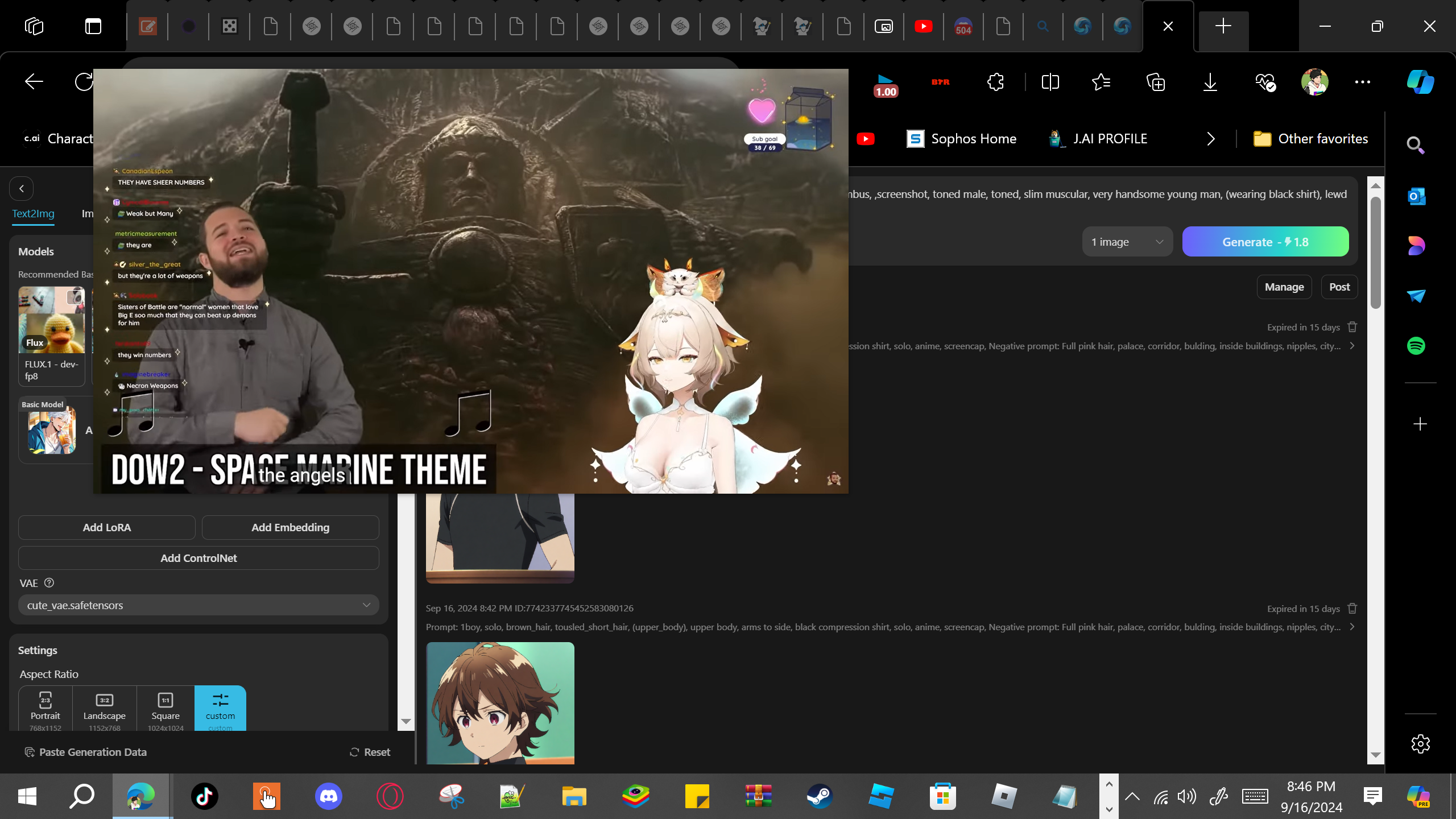1456x819 pixels.
Task: Open TikTok from the taskbar
Action: [205, 796]
